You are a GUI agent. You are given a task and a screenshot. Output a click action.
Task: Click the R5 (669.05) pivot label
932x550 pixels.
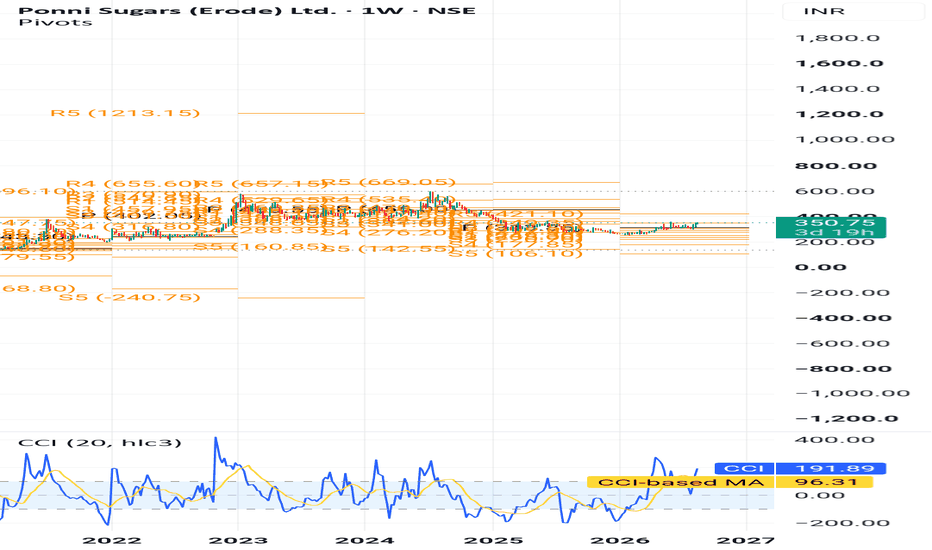[389, 182]
